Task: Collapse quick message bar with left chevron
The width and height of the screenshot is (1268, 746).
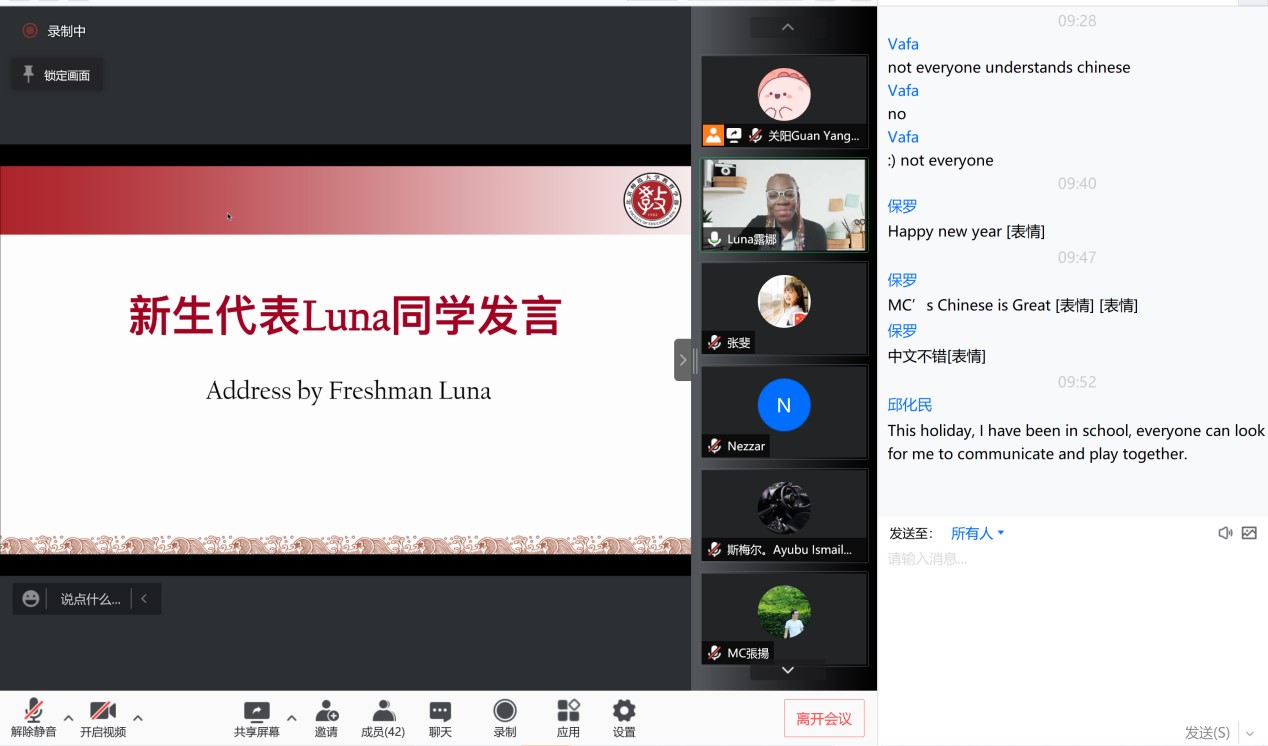Action: pos(144,598)
